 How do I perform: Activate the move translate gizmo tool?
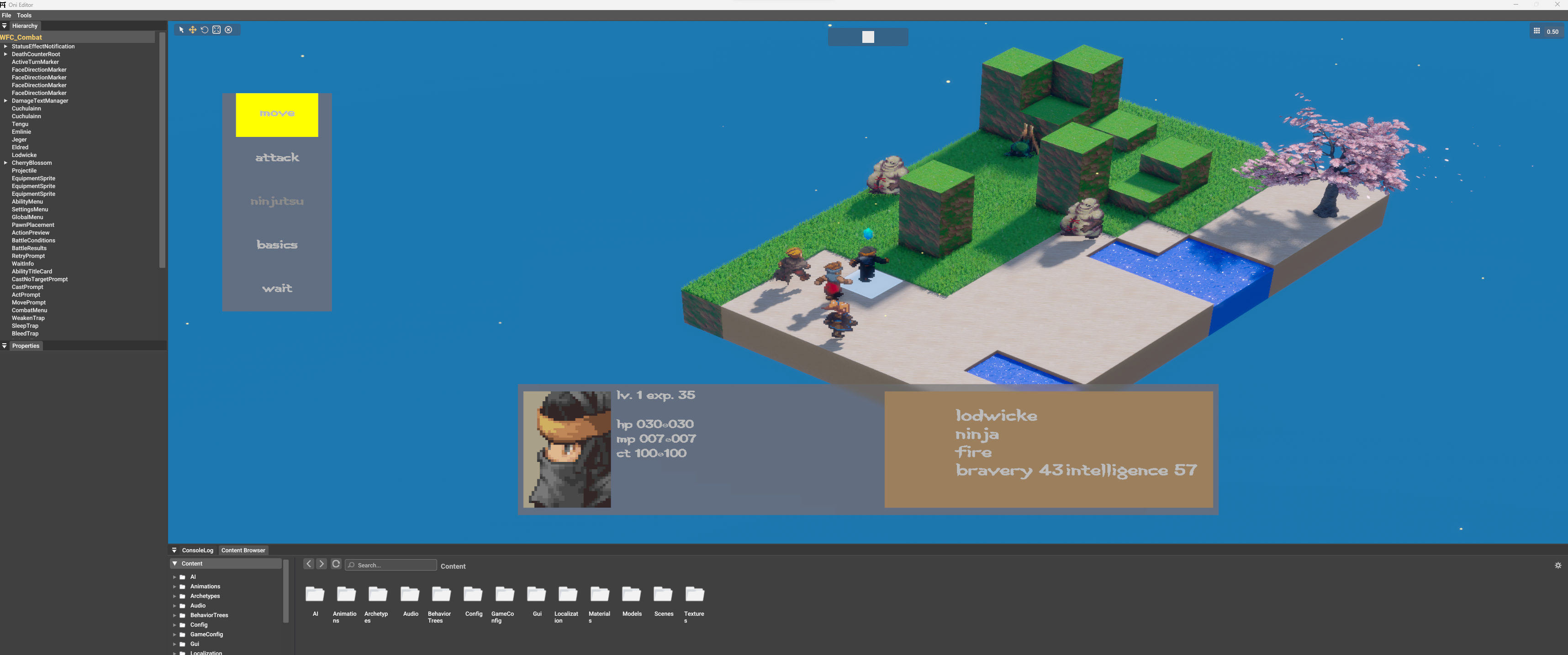pos(192,30)
